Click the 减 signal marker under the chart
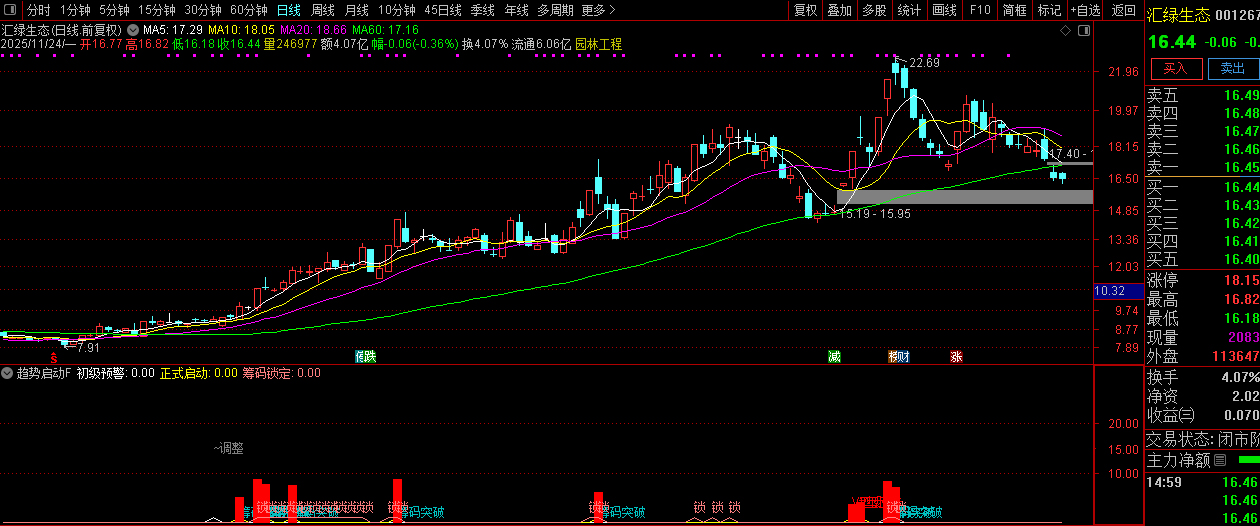Viewport: 1260px width, 526px height. pyautogui.click(x=834, y=356)
